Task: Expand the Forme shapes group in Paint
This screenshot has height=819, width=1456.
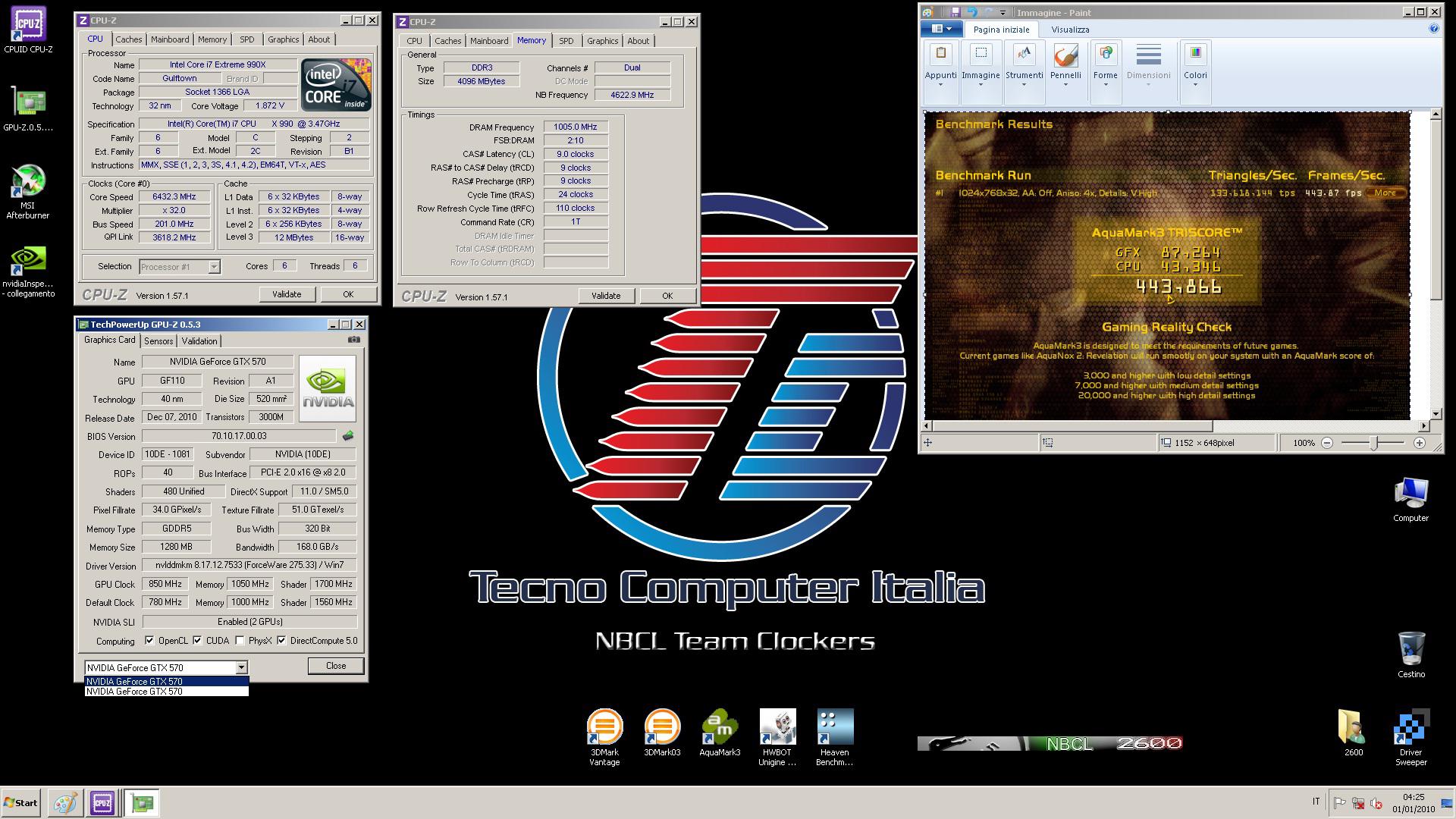Action: (x=1105, y=71)
